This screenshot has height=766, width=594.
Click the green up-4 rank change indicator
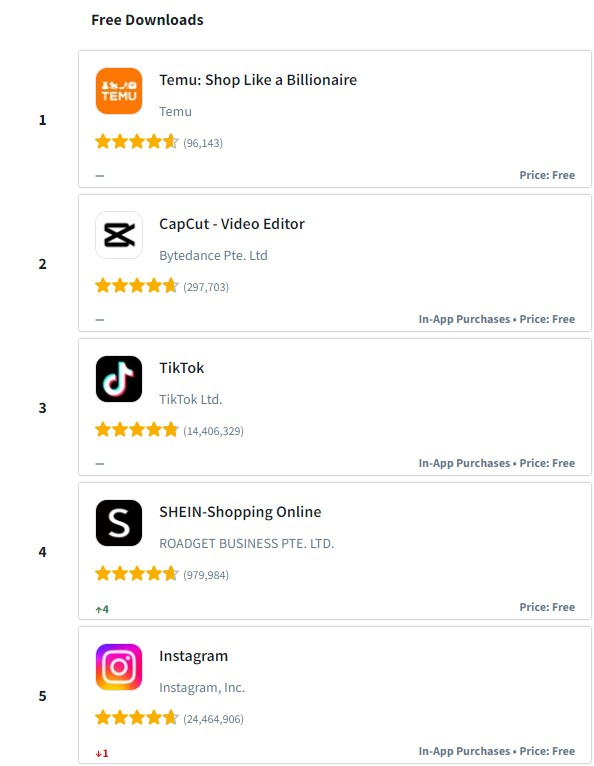tap(102, 609)
